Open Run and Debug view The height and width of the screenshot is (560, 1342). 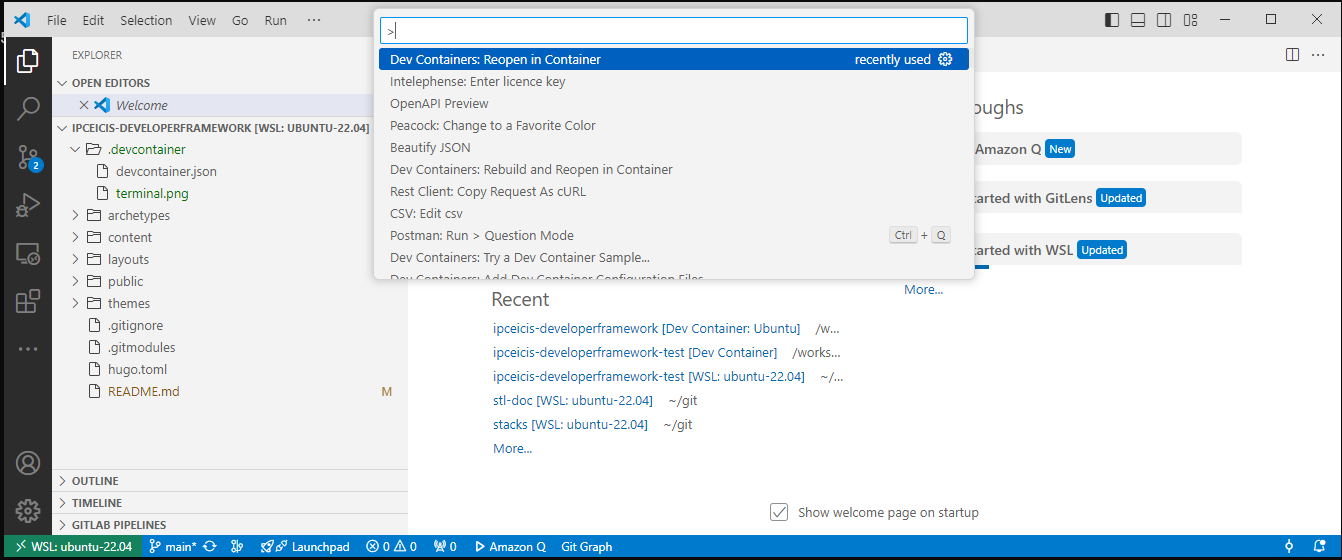[27, 206]
